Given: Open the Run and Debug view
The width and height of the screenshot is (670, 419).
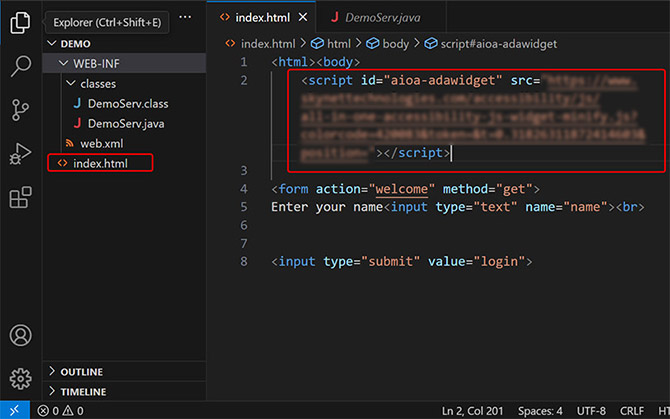Looking at the screenshot, I should 20,154.
